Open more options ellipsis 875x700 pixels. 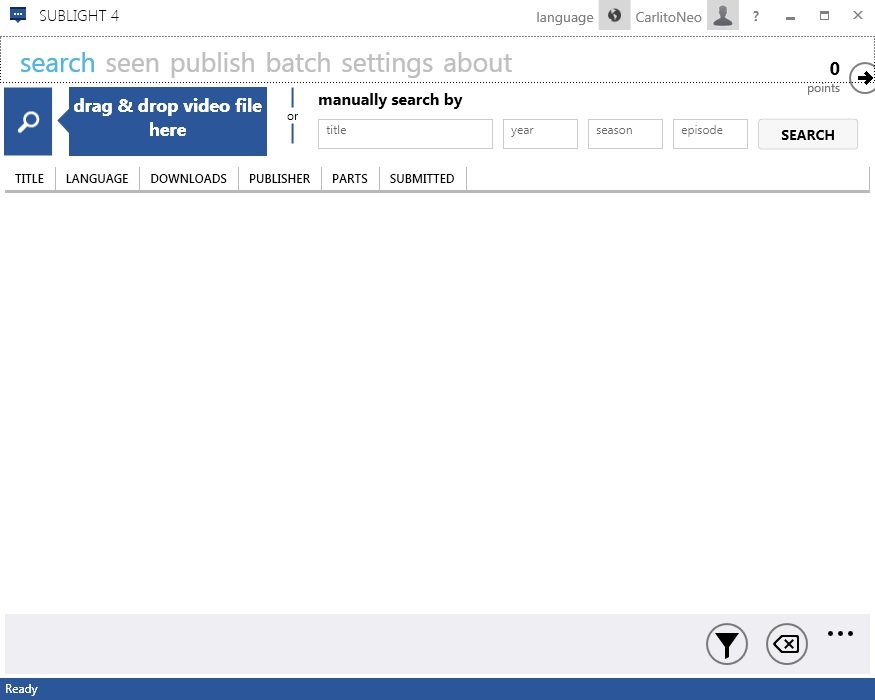click(x=840, y=634)
